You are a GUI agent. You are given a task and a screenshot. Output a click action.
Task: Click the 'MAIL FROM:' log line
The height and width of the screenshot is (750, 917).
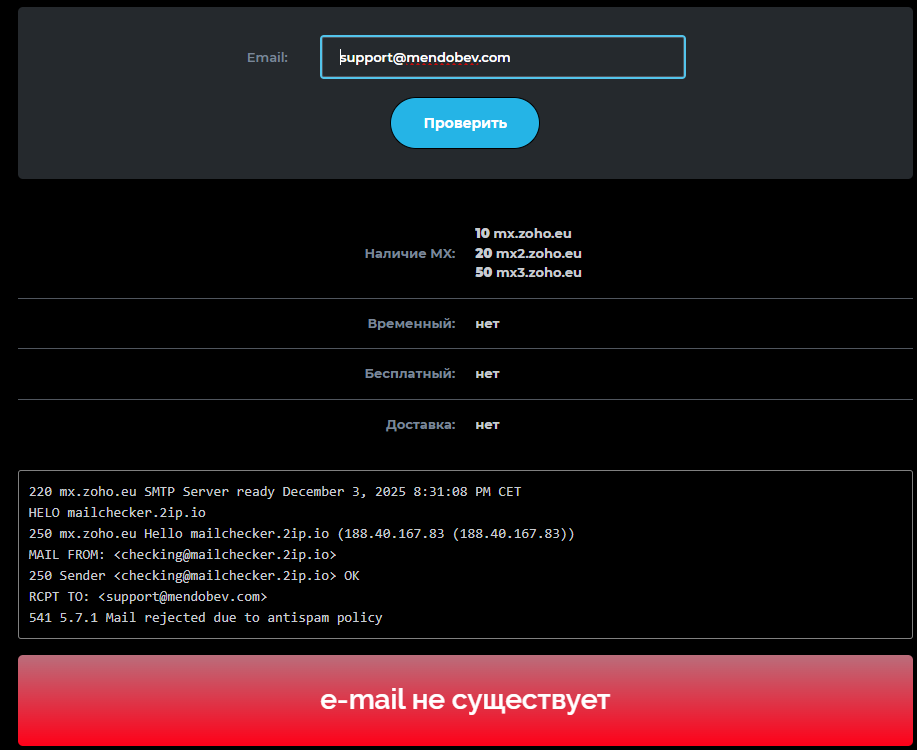[183, 555]
